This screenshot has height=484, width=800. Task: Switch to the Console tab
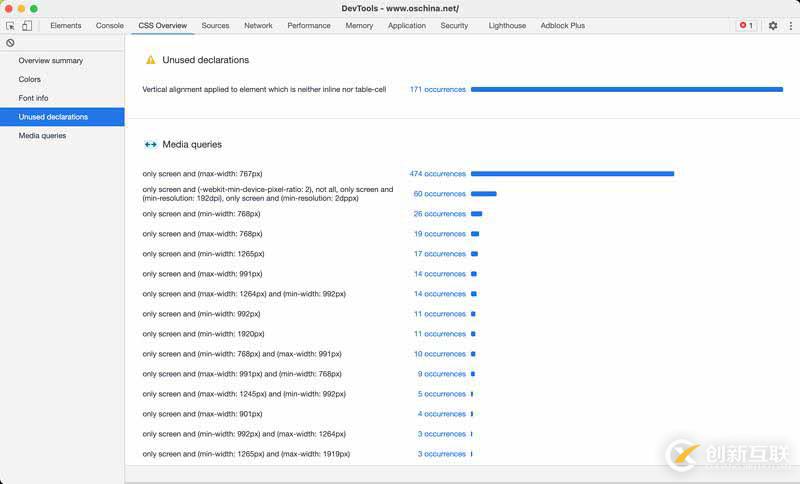[110, 26]
